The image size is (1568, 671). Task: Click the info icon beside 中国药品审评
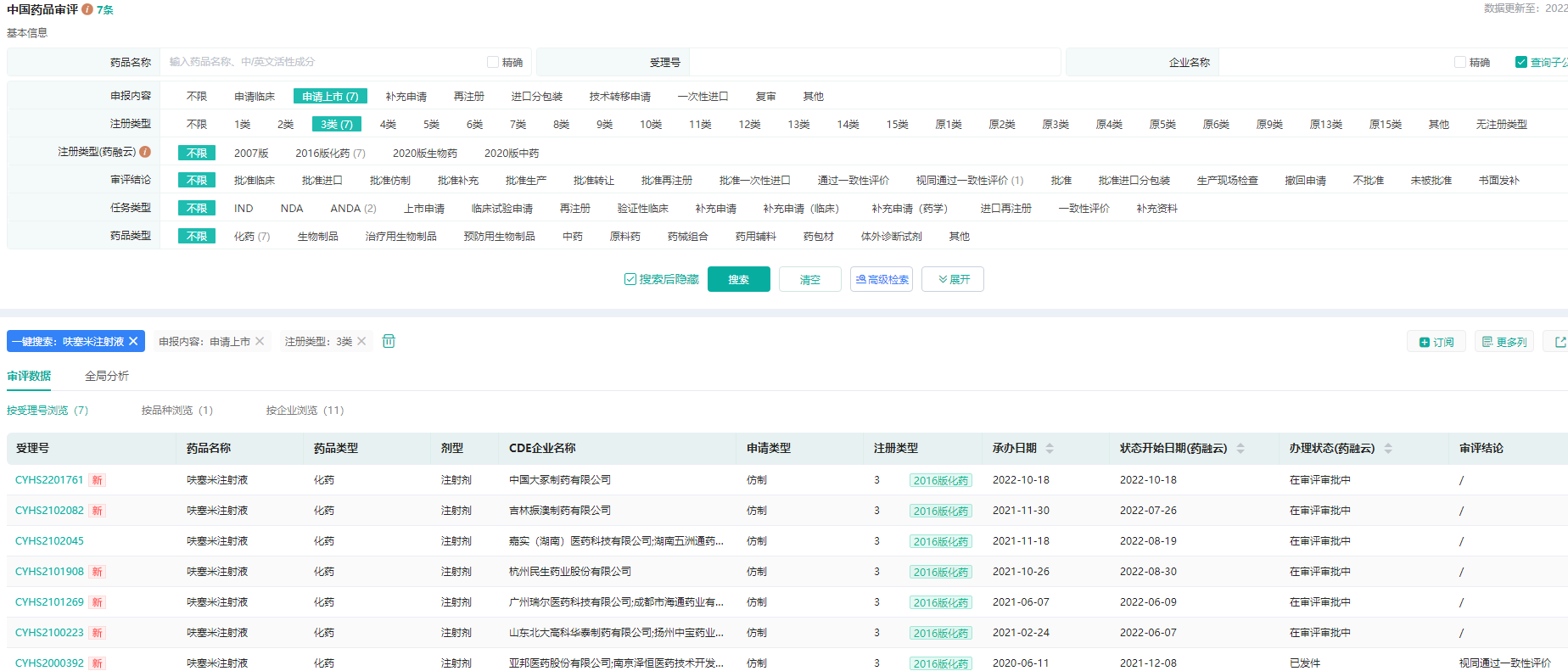coord(87,9)
